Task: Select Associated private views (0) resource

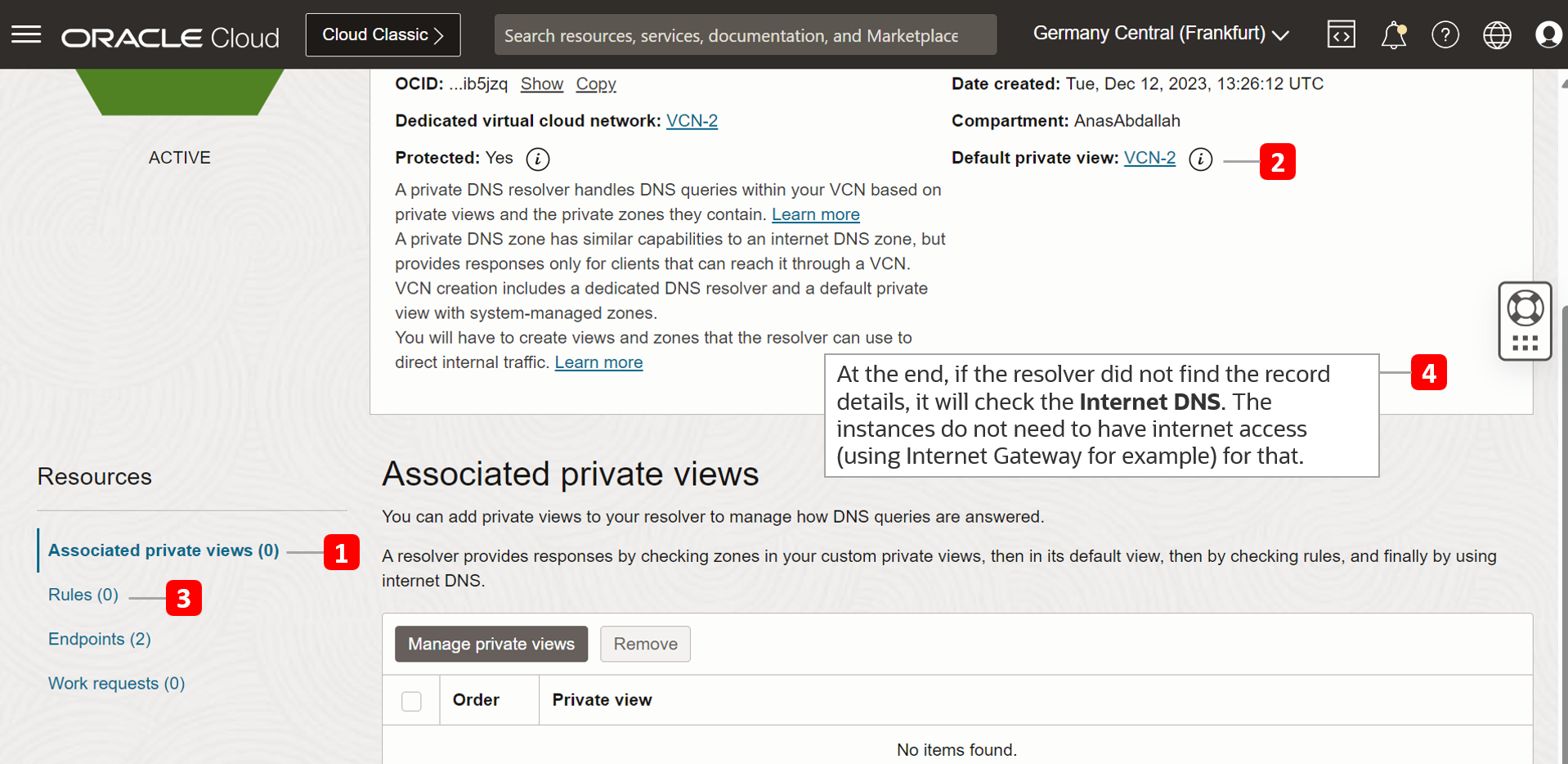Action: pyautogui.click(x=164, y=550)
